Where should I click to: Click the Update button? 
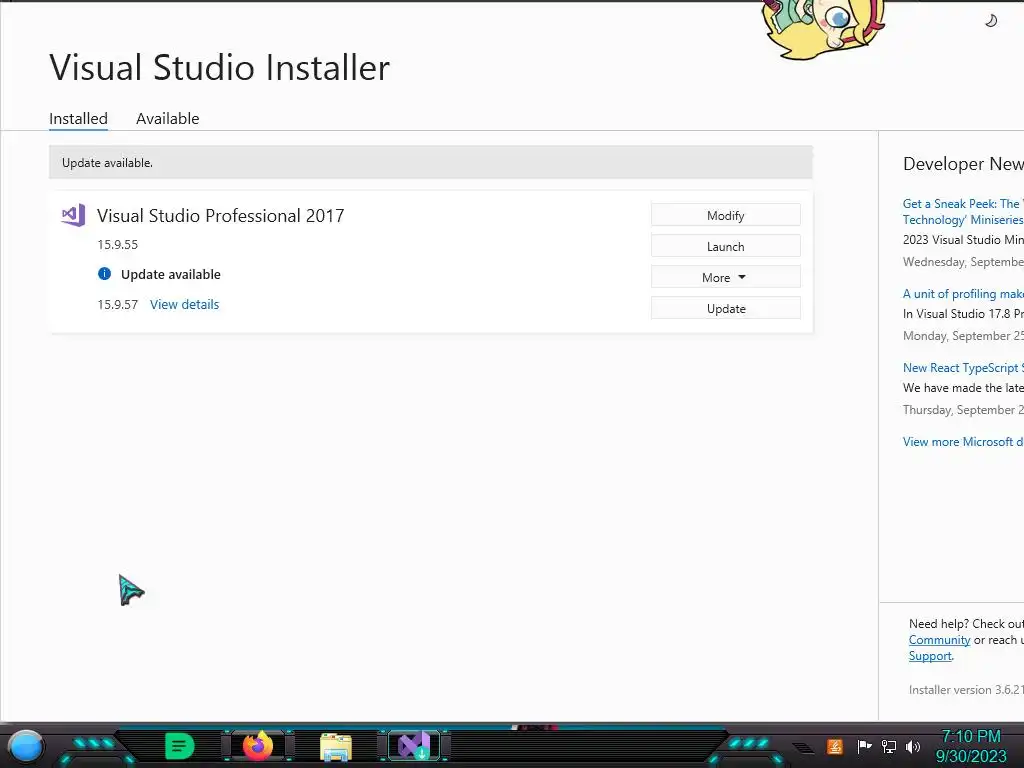click(726, 308)
